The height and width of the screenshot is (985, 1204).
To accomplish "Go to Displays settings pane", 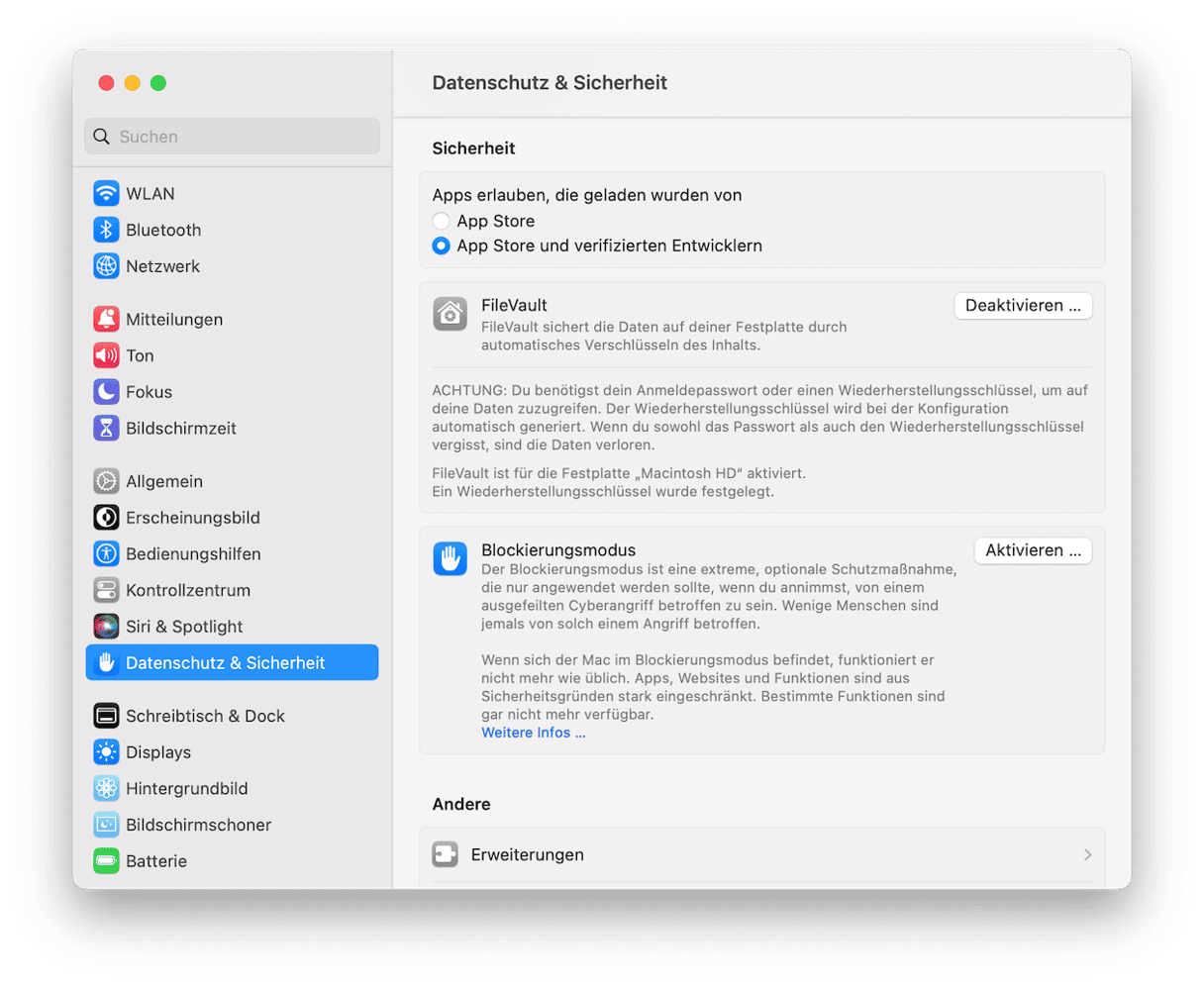I will tap(157, 752).
